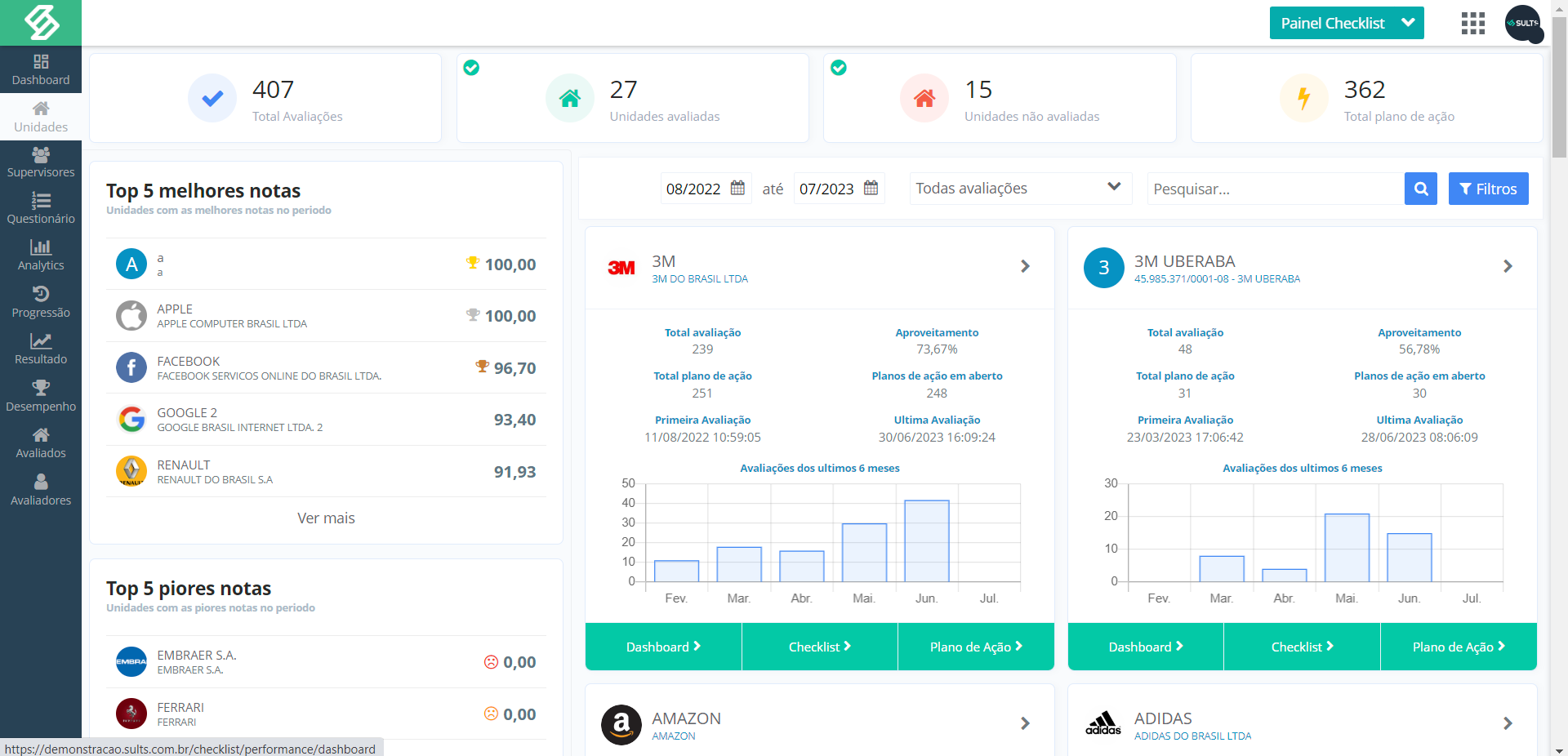Open the Dashboard sidebar item
This screenshot has height=756, width=1568.
coord(41,69)
